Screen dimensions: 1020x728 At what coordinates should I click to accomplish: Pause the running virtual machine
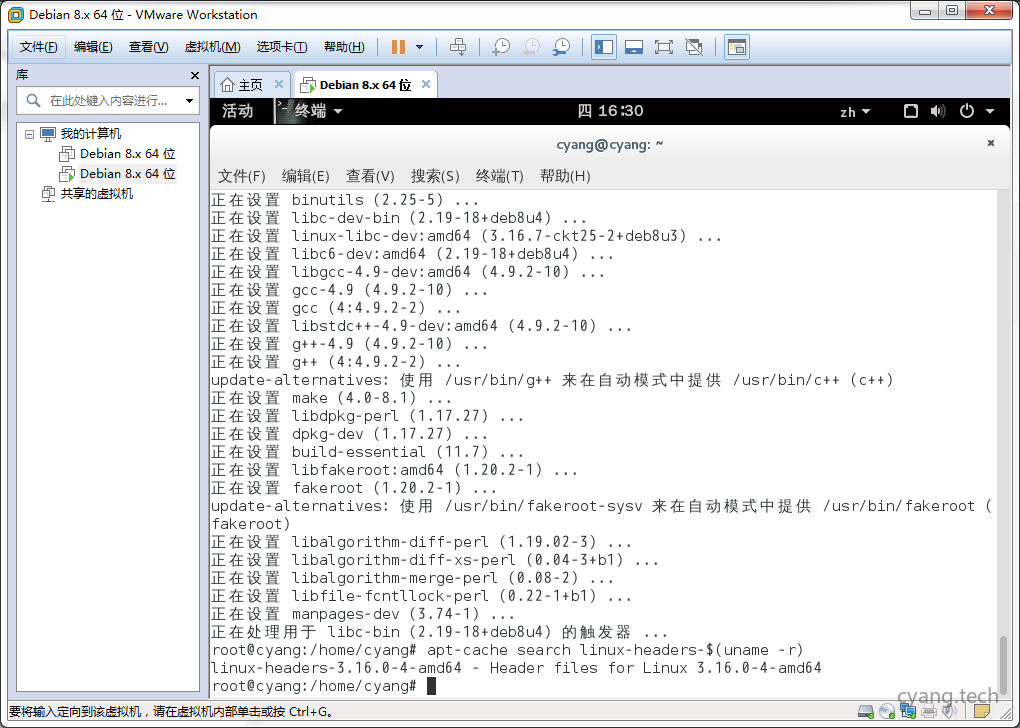(398, 46)
